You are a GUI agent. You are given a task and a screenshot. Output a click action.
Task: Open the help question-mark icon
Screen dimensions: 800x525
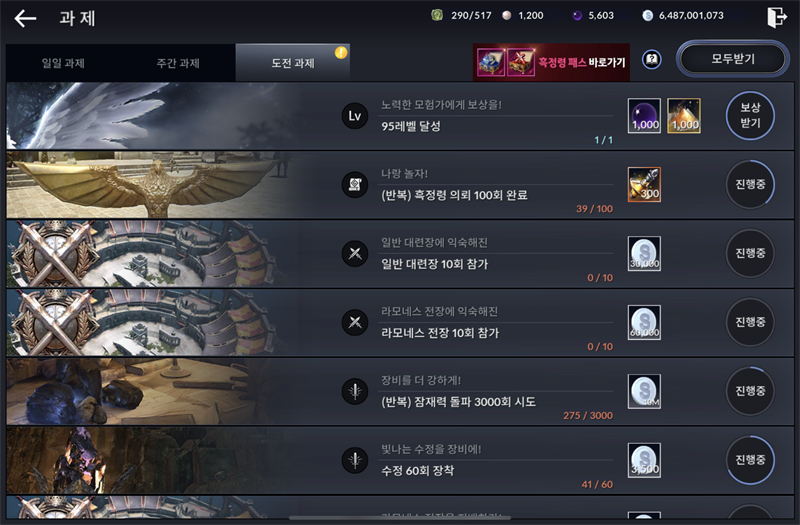point(652,60)
